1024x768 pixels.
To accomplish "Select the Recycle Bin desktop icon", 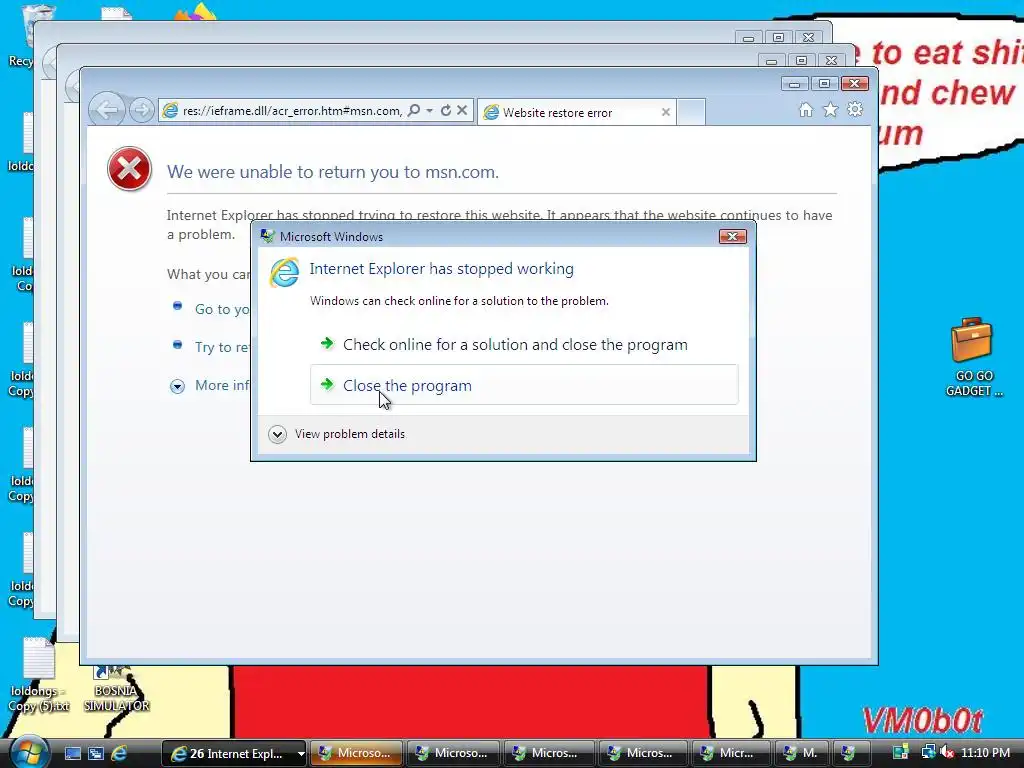I will pyautogui.click(x=22, y=36).
